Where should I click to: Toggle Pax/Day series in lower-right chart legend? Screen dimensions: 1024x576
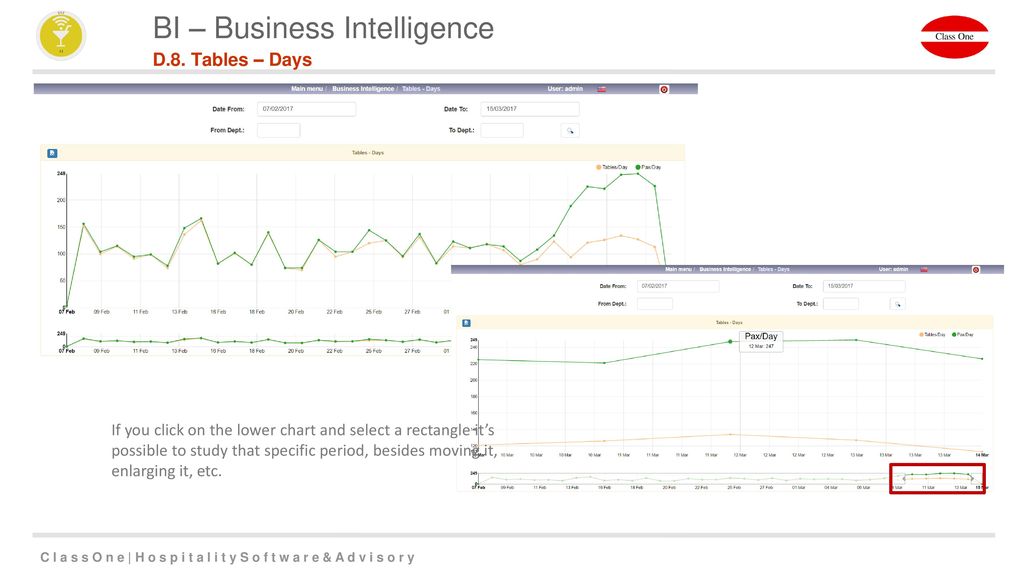[x=963, y=334]
